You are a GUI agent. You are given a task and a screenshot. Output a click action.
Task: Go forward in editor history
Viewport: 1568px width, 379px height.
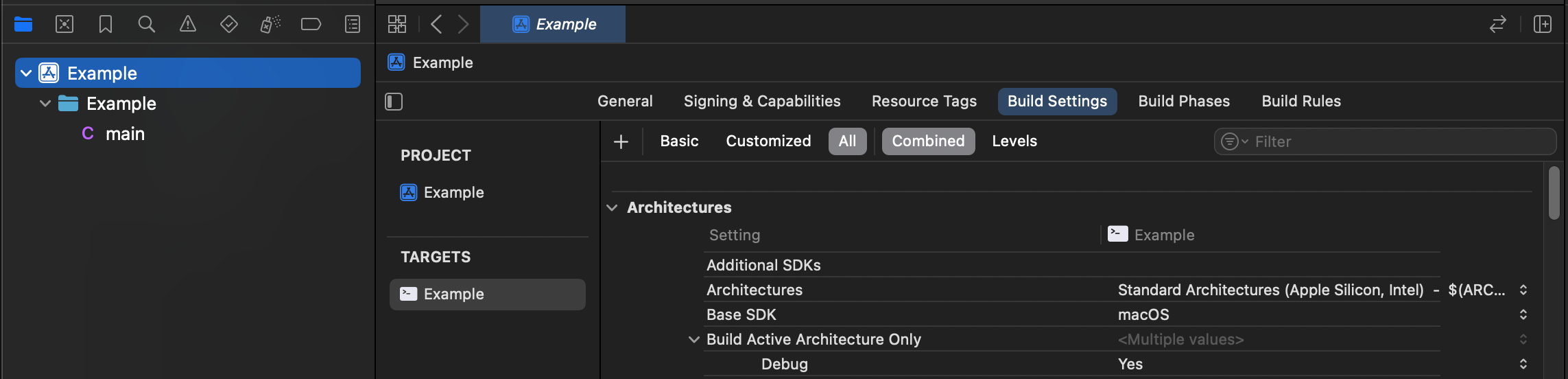coord(464,25)
